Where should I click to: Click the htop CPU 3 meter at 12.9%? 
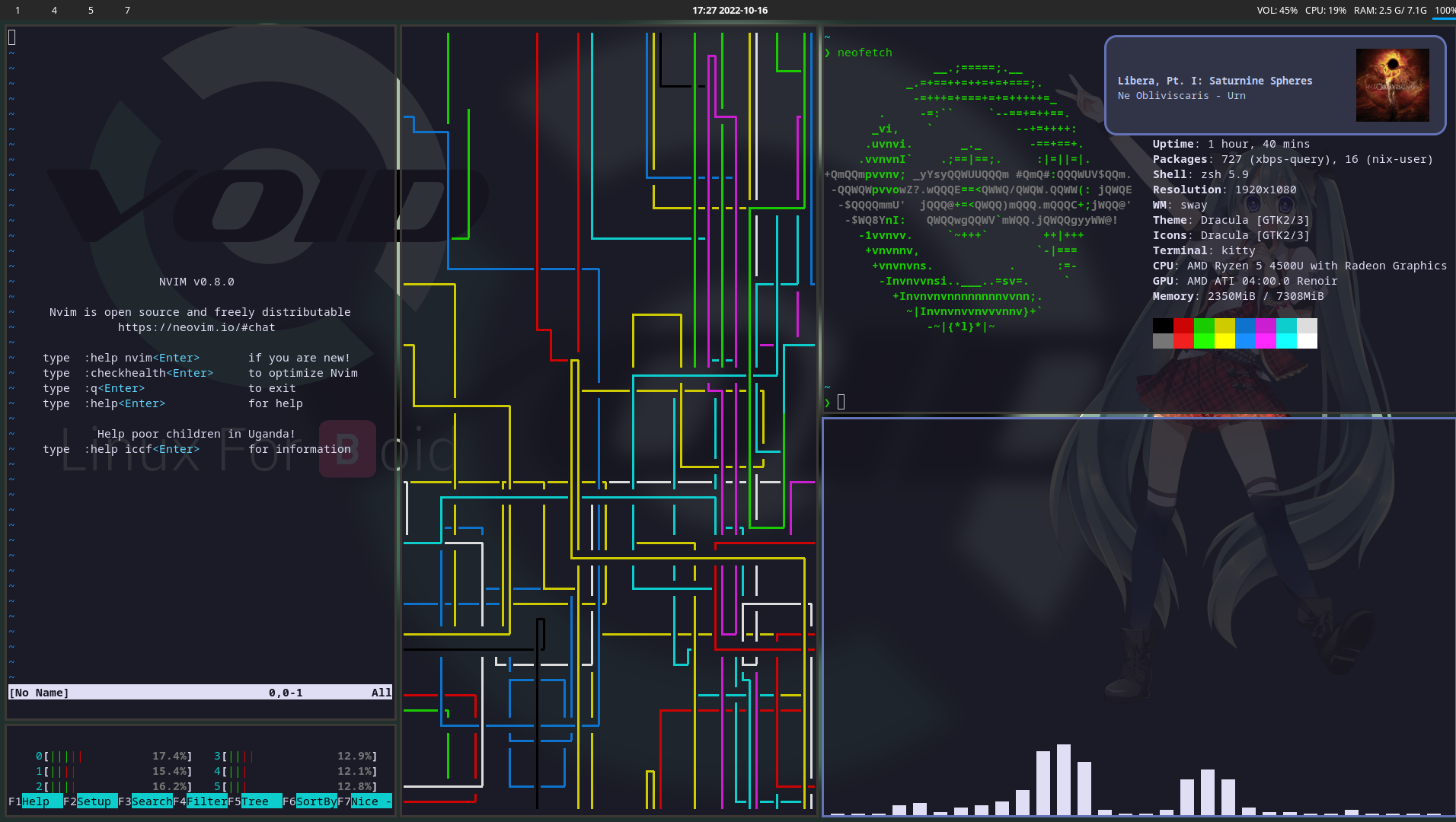click(295, 756)
